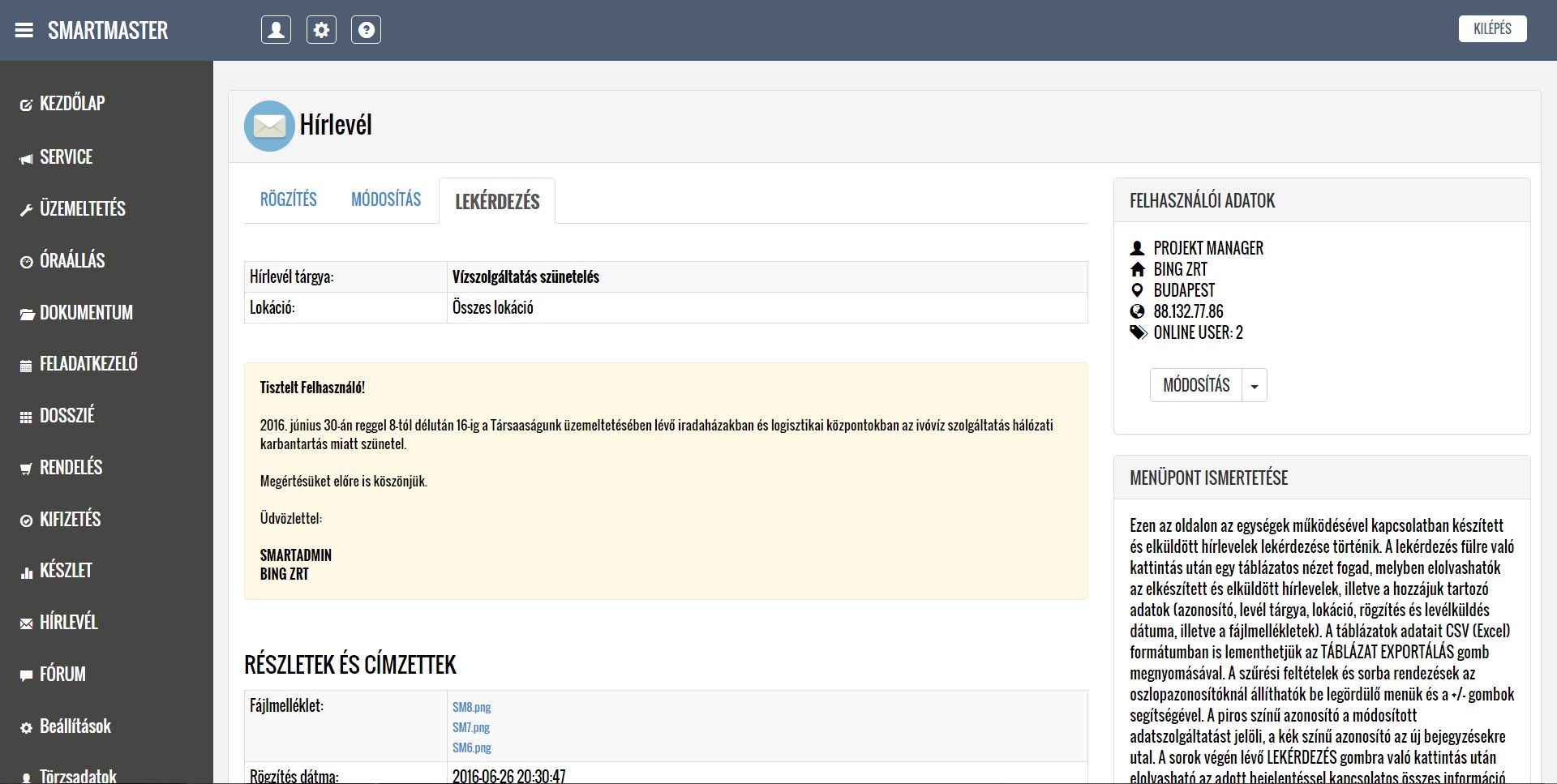Select the LEKÉRDEZÉS tab
The width and height of the screenshot is (1557, 784).
coord(497,202)
